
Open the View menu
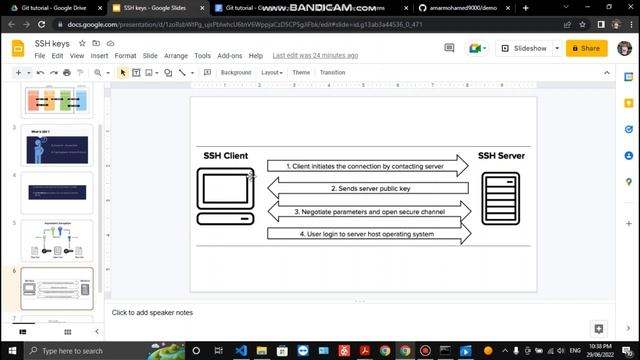coord(77,56)
